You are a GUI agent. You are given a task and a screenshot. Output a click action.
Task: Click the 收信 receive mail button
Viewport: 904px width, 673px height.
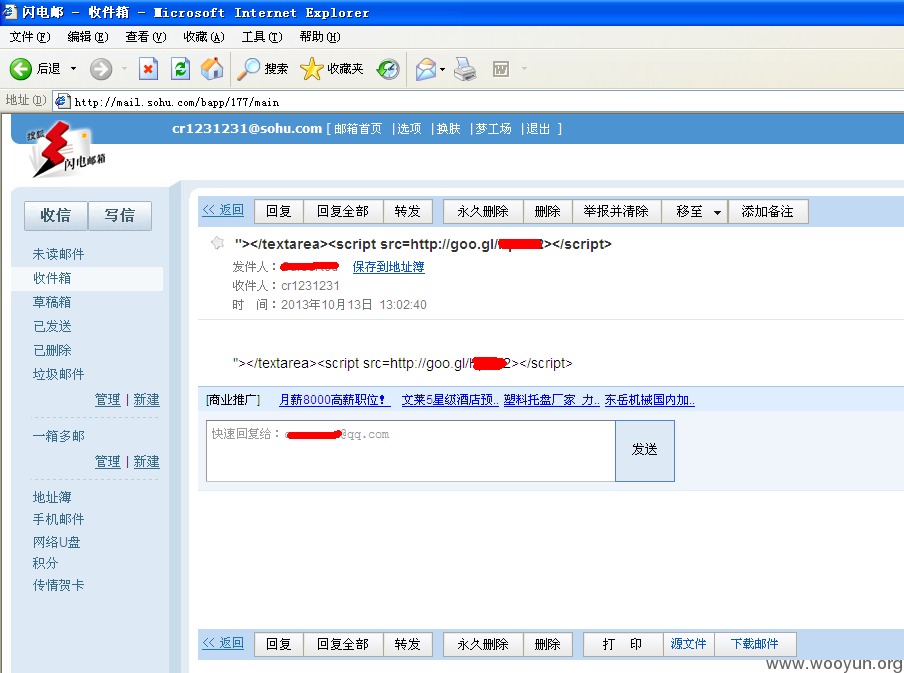tap(56, 216)
